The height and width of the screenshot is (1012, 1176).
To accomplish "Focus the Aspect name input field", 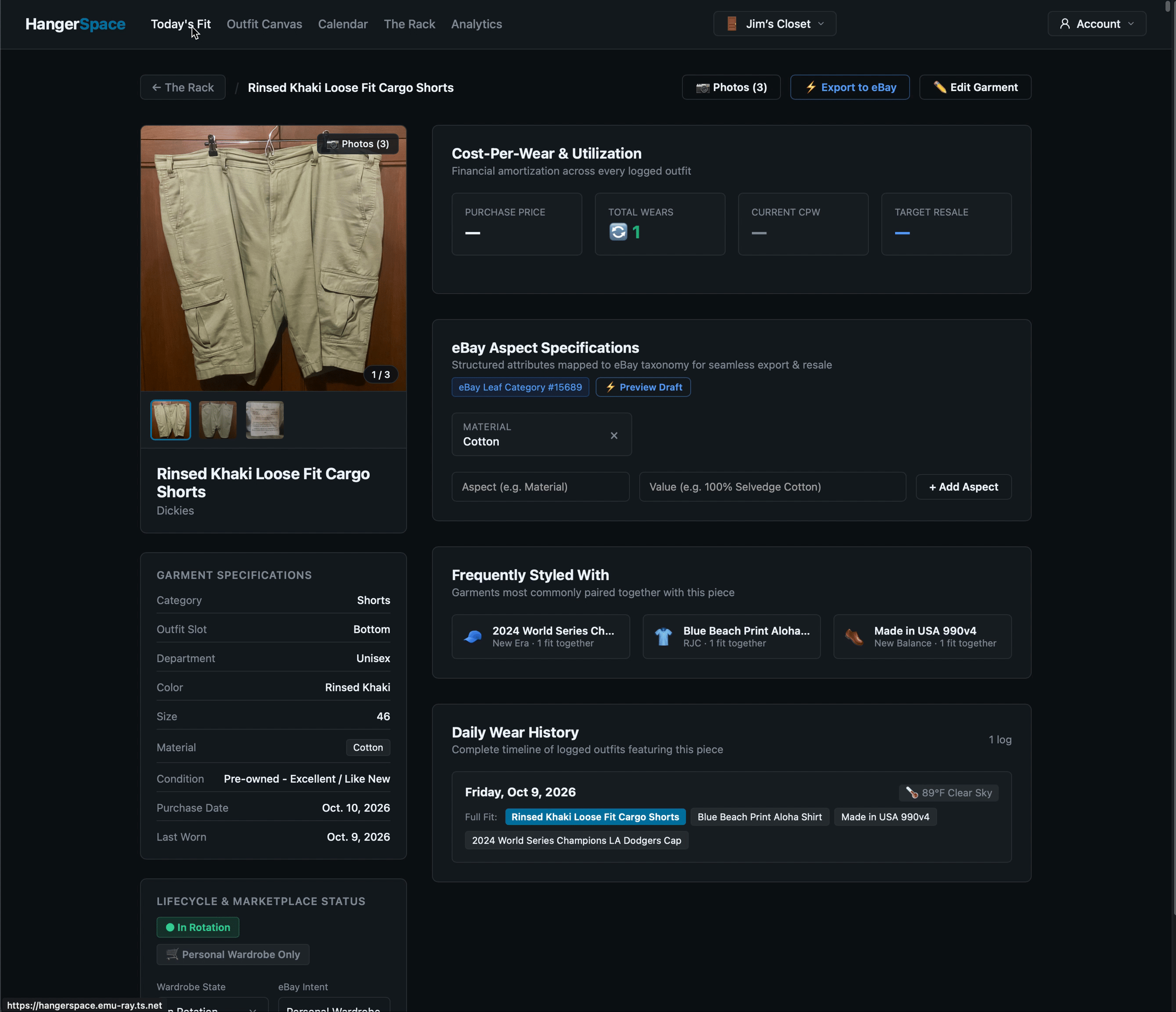I will point(540,487).
